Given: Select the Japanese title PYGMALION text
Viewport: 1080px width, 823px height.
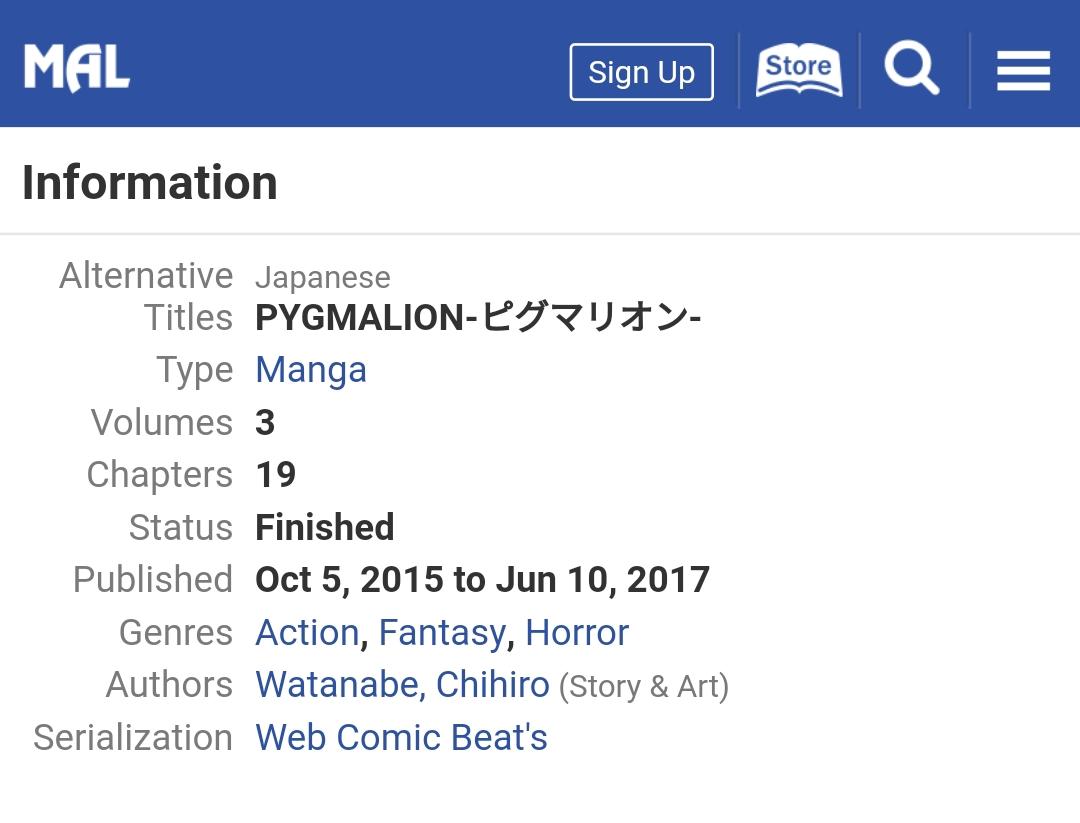Looking at the screenshot, I should (478, 317).
